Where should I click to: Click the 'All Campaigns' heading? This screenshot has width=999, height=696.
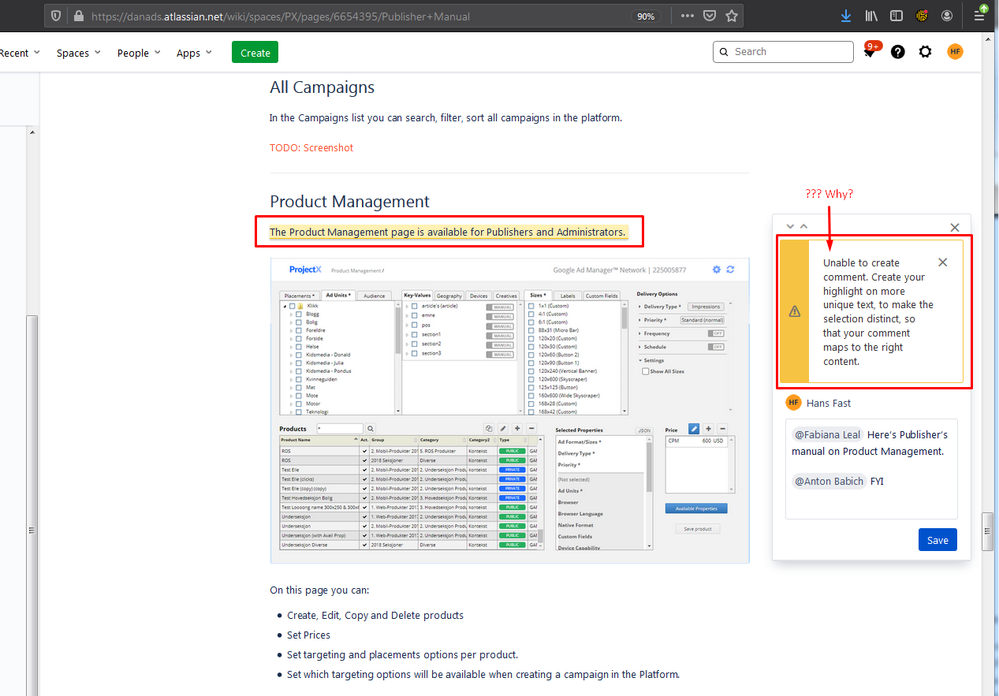point(322,87)
